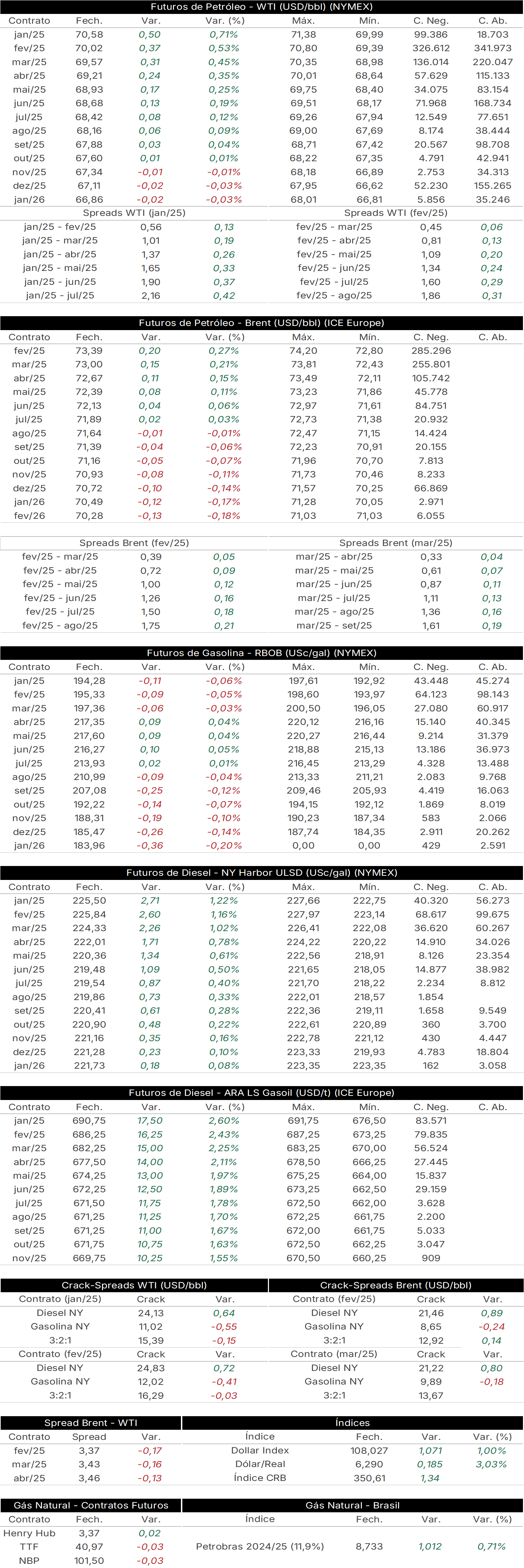
Task: Select the abr/25 RBOB contract row
Action: (x=261, y=722)
